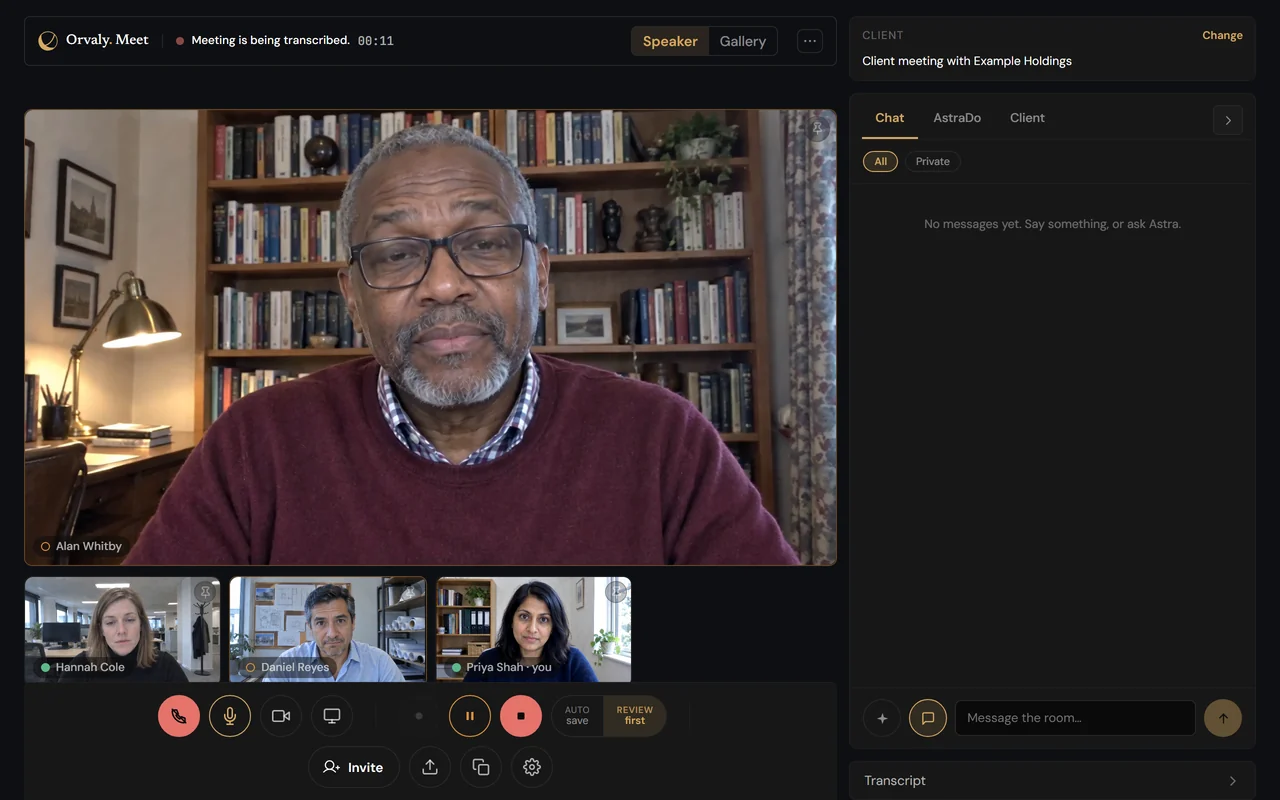Switch to Gallery view
Viewport: 1280px width, 800px height.
(x=743, y=41)
